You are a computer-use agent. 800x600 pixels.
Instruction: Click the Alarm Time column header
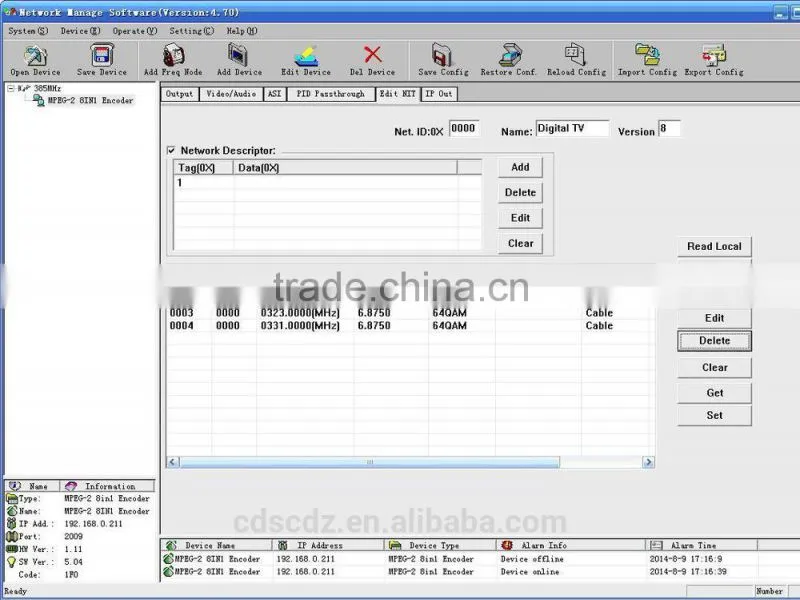point(702,545)
